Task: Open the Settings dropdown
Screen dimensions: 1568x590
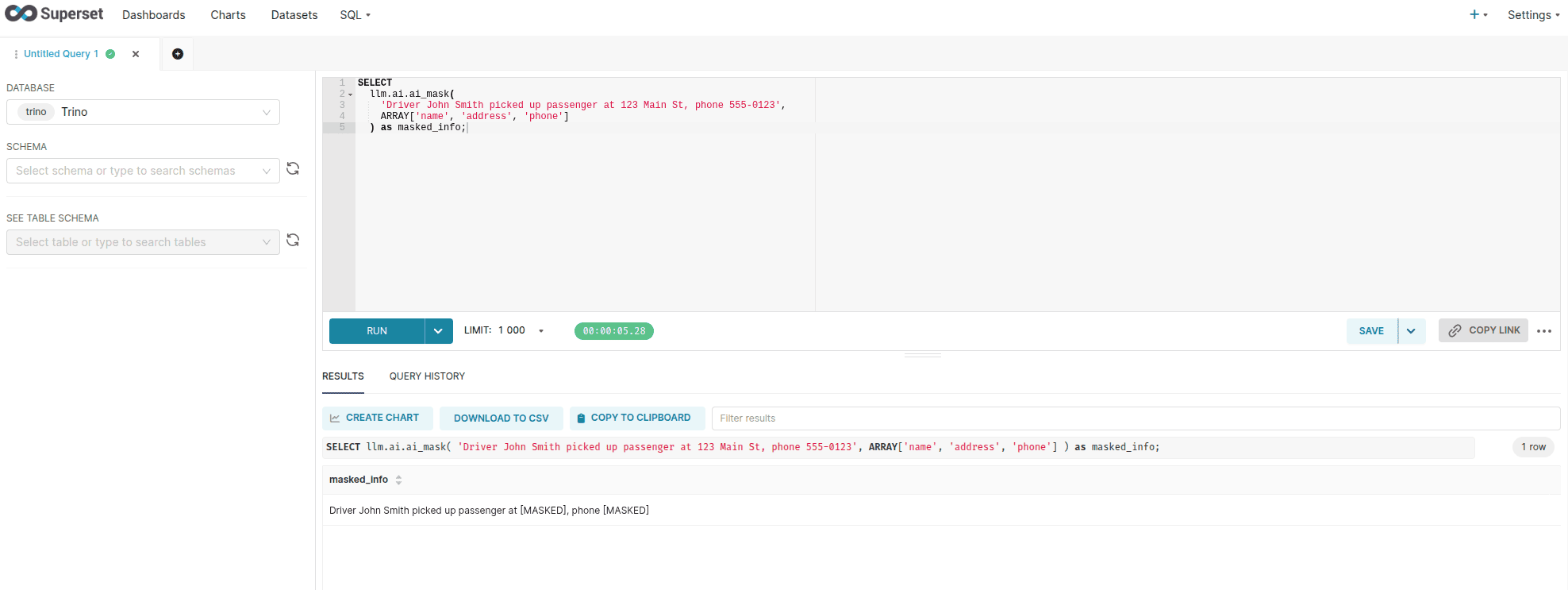Action: pyautogui.click(x=1533, y=15)
